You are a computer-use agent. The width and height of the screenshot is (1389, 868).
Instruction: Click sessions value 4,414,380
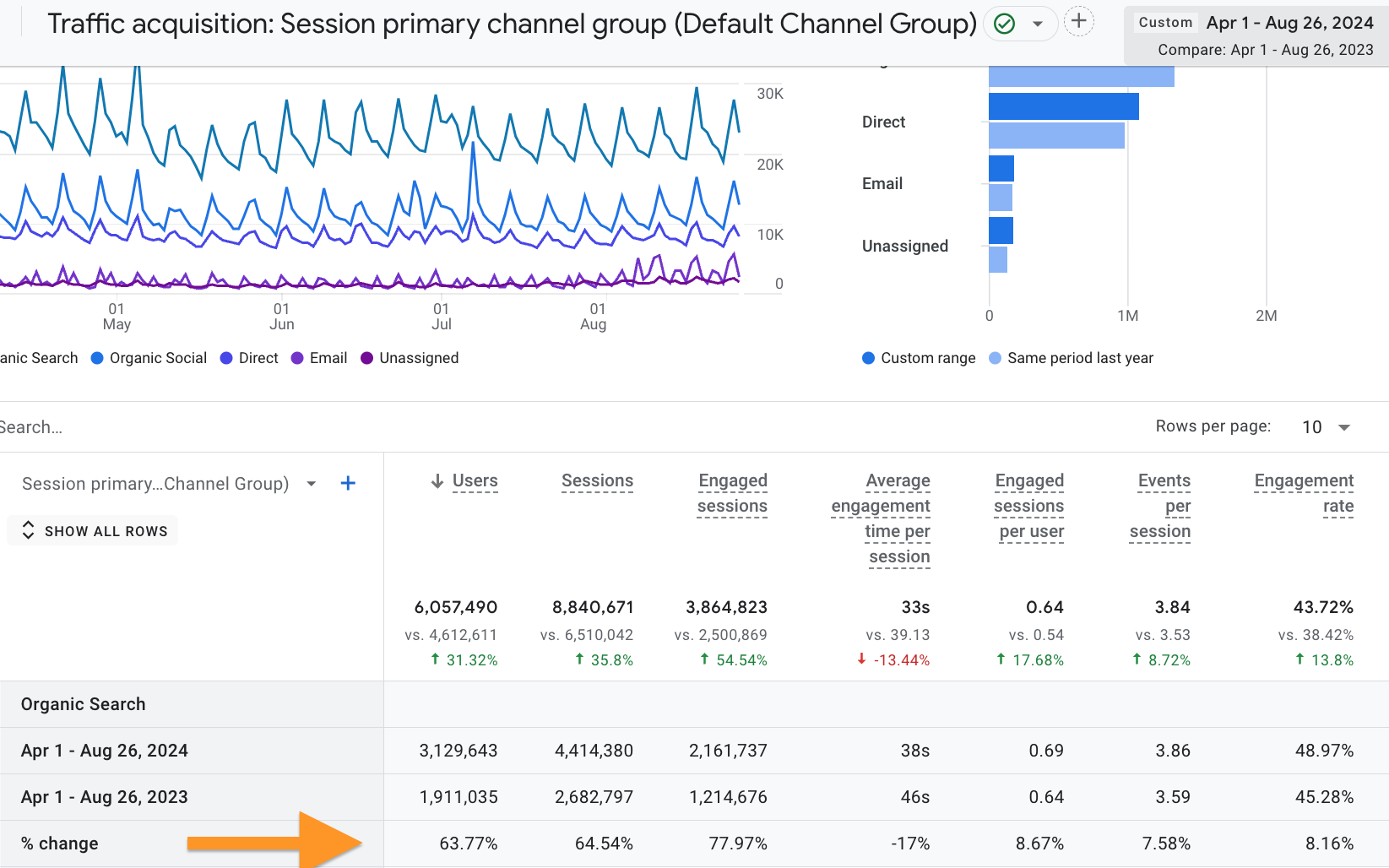(594, 751)
